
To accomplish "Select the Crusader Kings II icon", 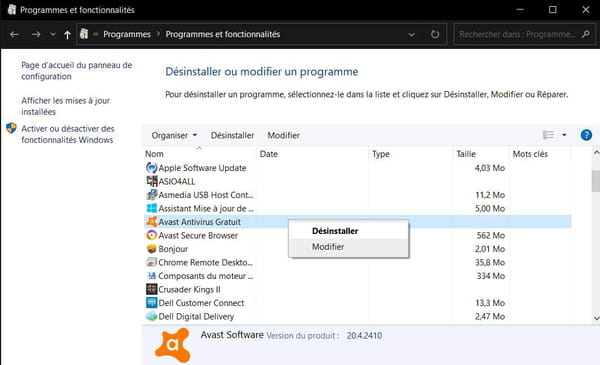I will click(x=152, y=289).
